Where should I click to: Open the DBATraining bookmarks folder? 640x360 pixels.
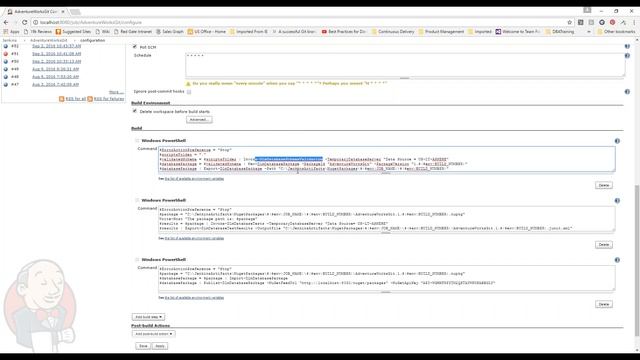point(560,31)
